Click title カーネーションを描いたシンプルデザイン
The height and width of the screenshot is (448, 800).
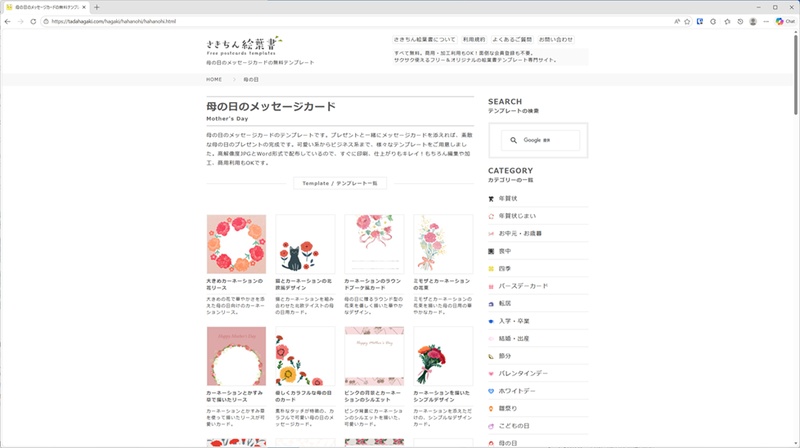[x=441, y=396]
